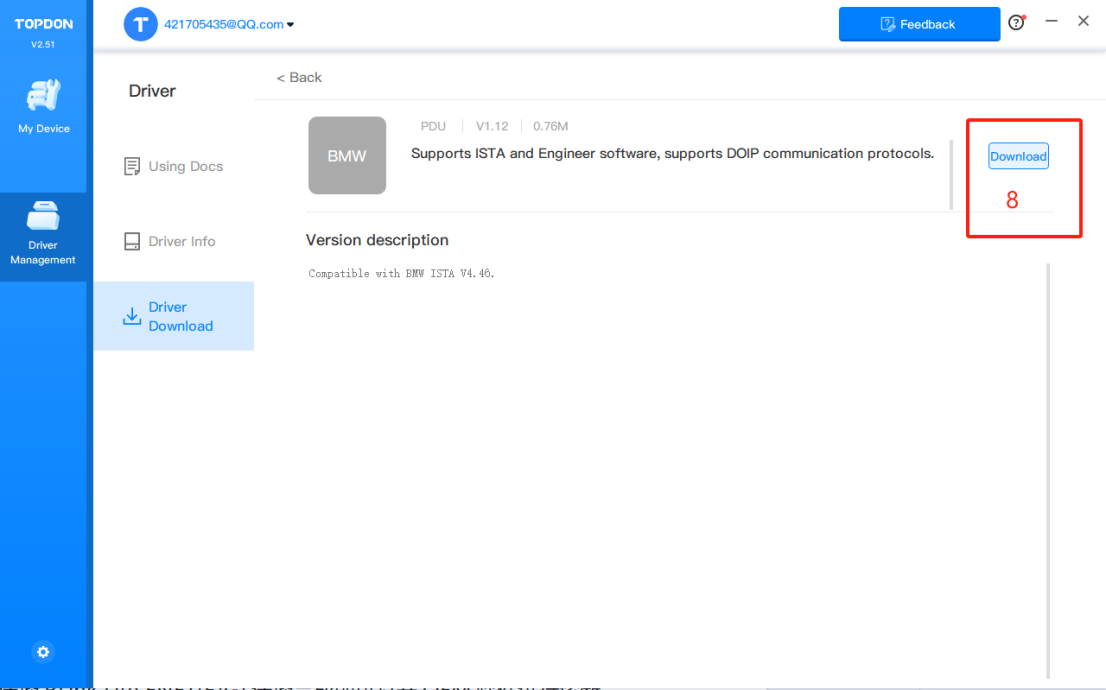The width and height of the screenshot is (1106, 690).
Task: Expand the account email dropdown arrow
Action: (291, 25)
